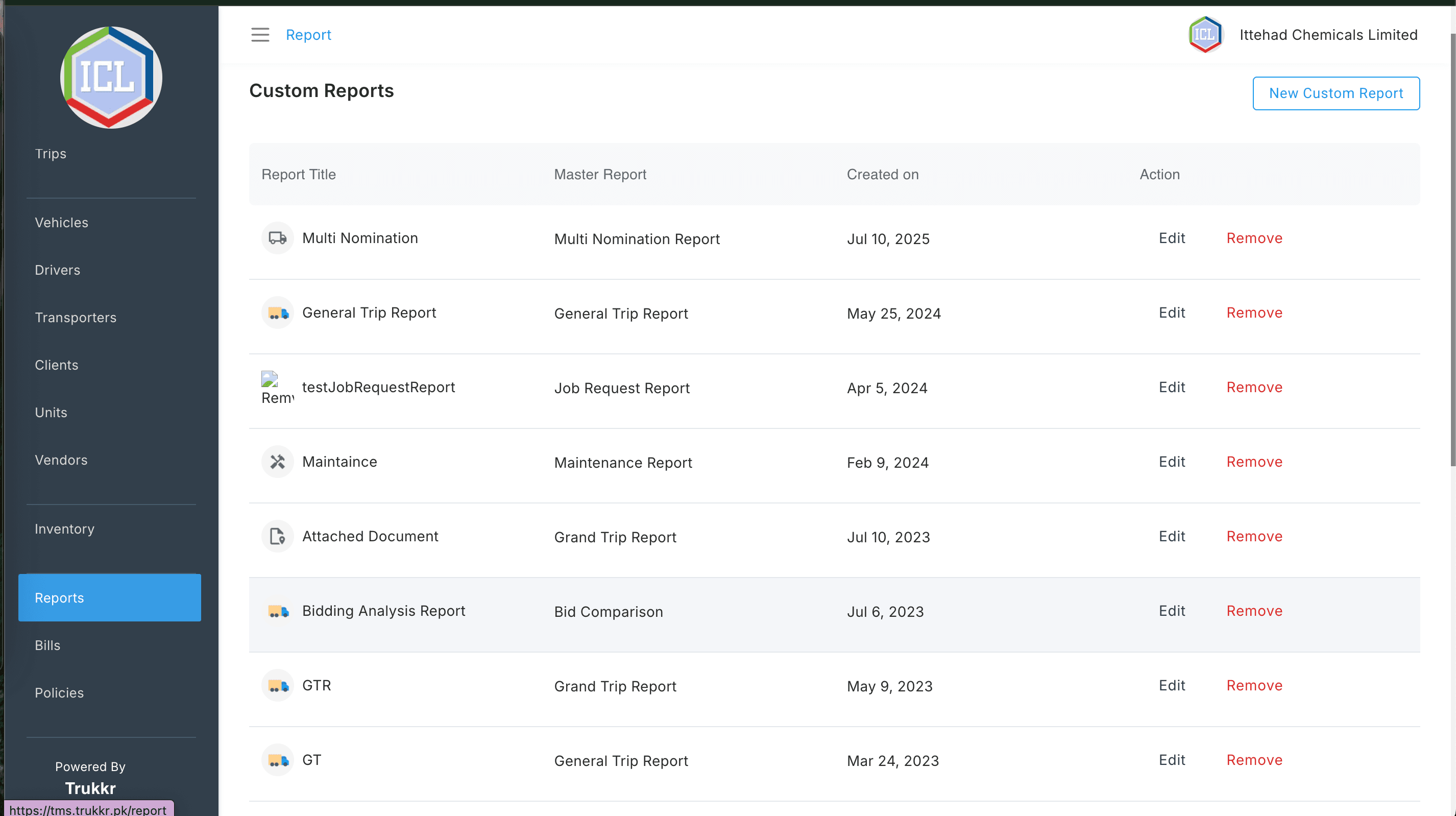Click the Created on column header

click(x=883, y=175)
